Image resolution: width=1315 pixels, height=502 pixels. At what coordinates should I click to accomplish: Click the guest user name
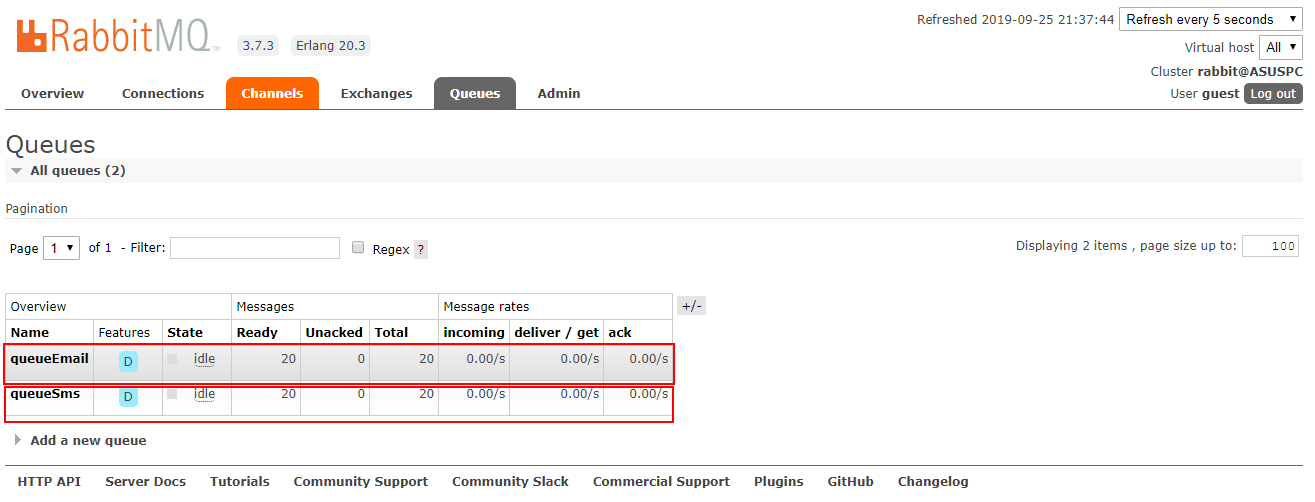click(x=1220, y=94)
